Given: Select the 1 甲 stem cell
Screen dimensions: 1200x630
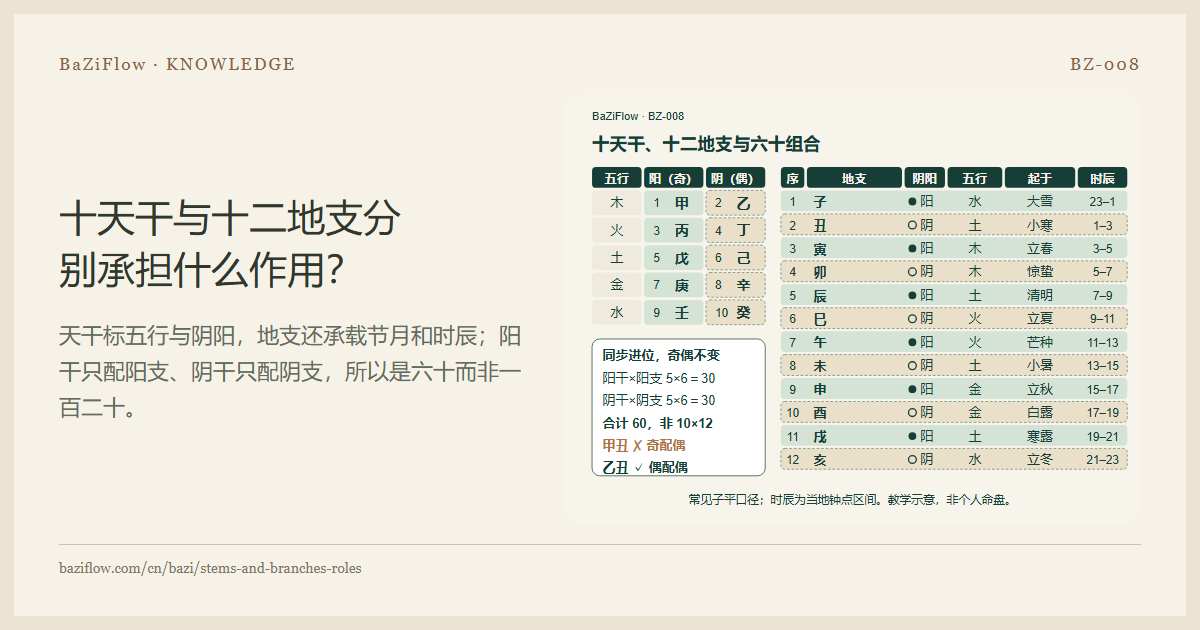Looking at the screenshot, I should pos(673,203).
